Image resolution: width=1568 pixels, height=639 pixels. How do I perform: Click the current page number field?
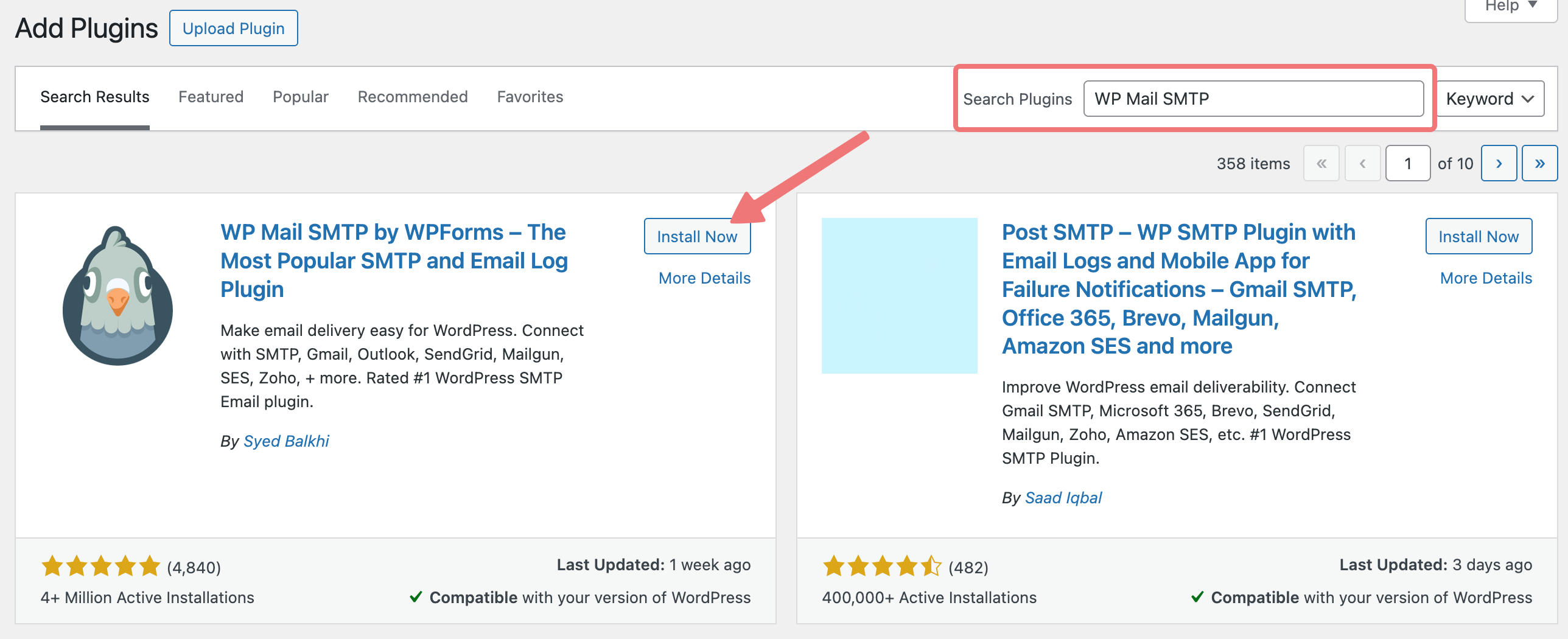[x=1407, y=163]
